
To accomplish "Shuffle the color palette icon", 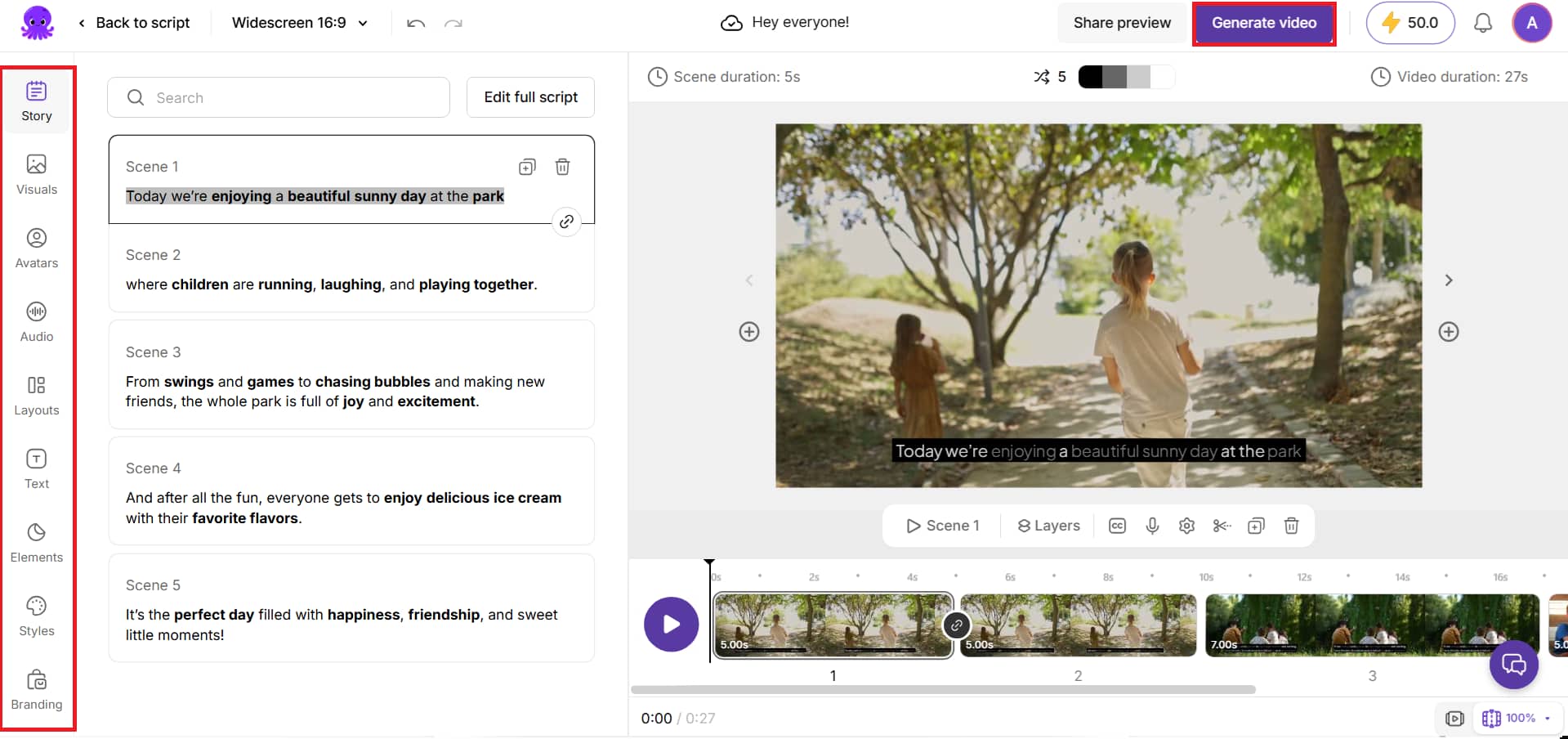I will [1041, 77].
